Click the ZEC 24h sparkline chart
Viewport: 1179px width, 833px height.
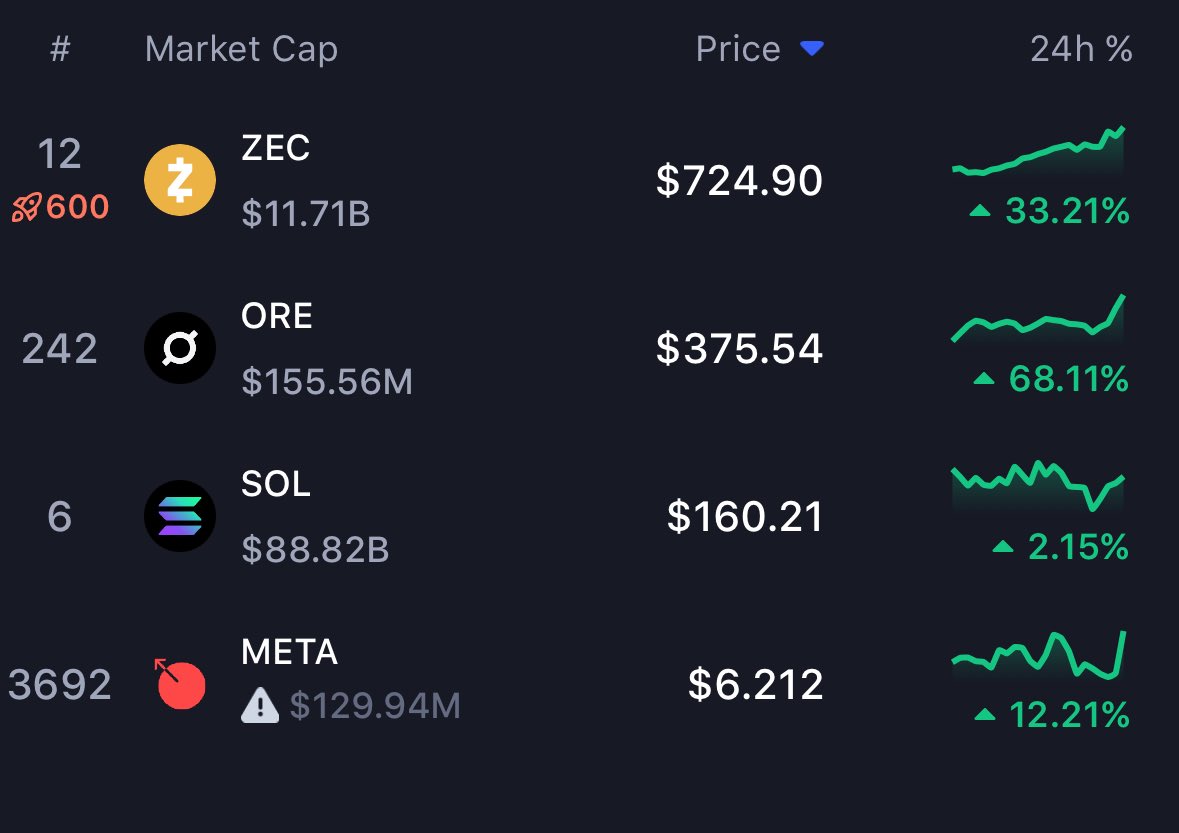point(1038,153)
